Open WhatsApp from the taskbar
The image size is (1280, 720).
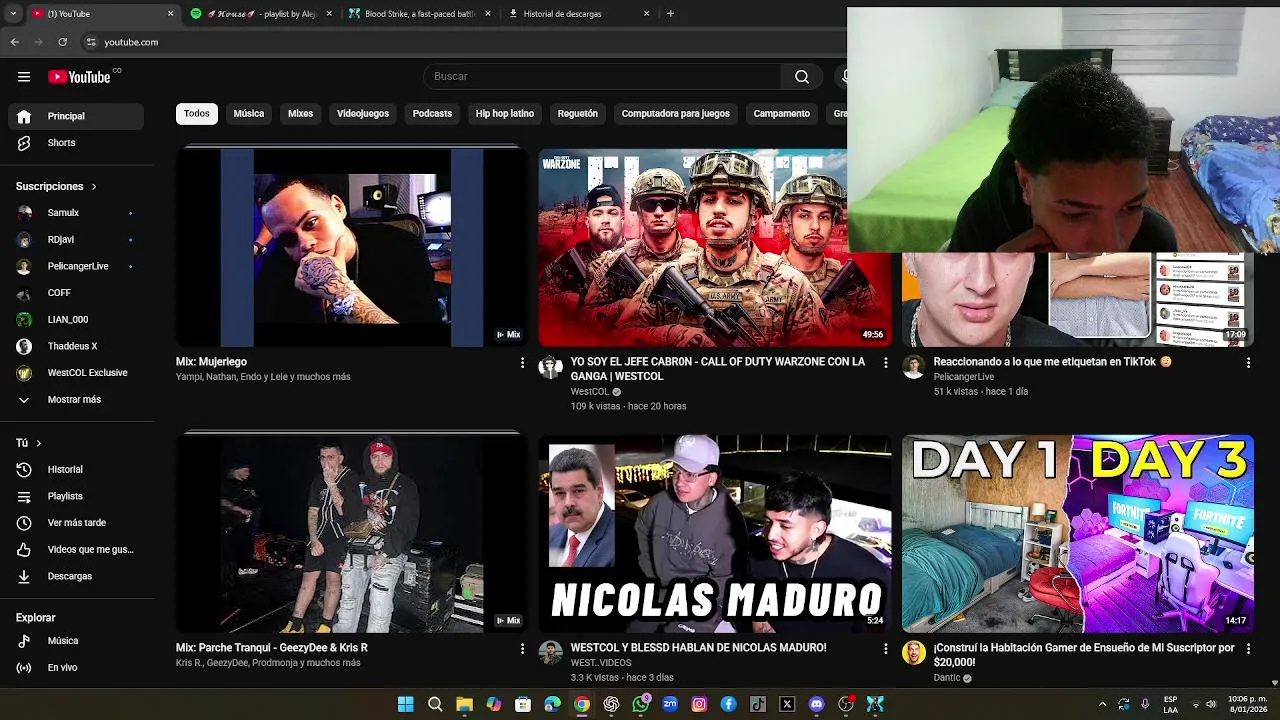pyautogui.click(x=641, y=704)
